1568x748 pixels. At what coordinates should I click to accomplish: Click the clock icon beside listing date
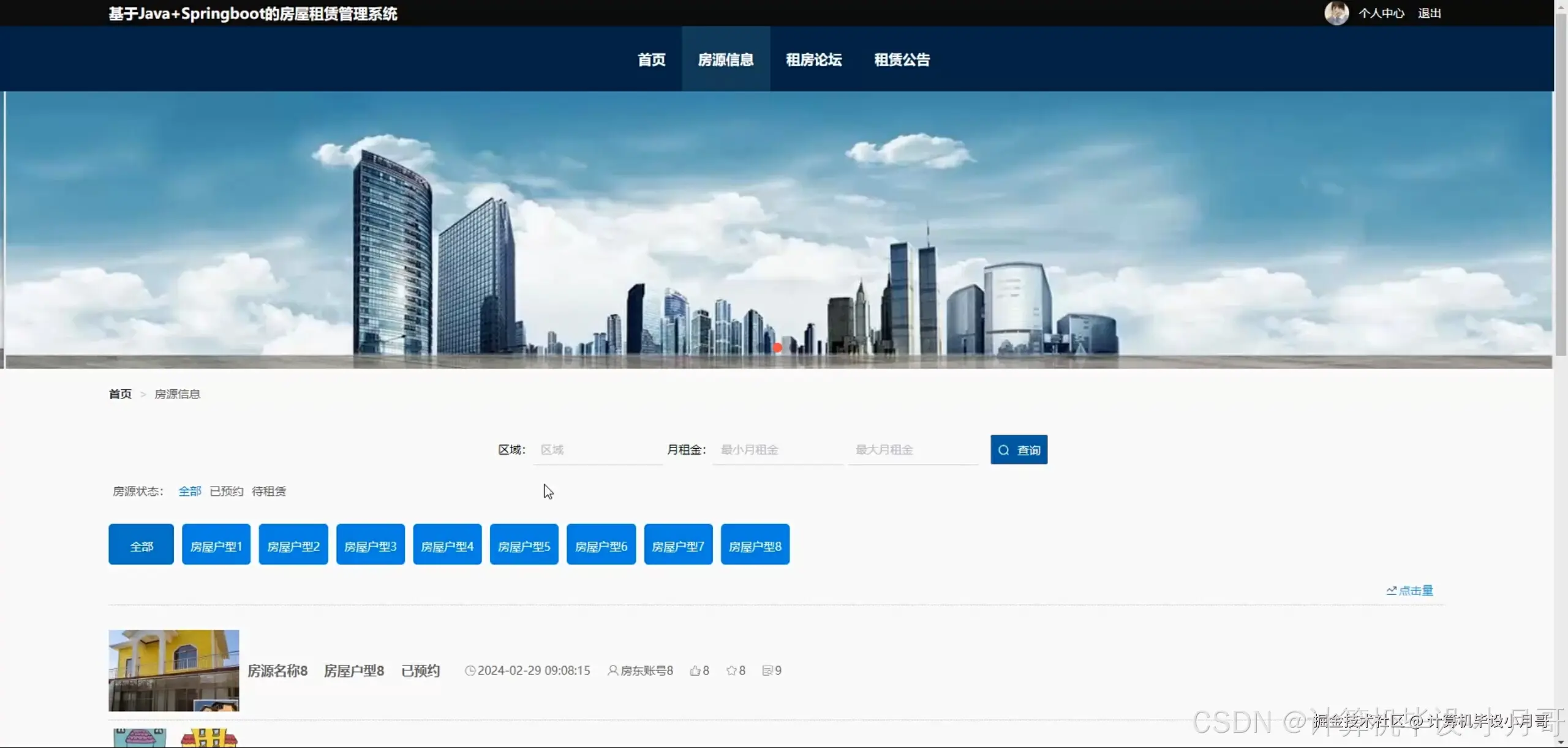(x=469, y=671)
